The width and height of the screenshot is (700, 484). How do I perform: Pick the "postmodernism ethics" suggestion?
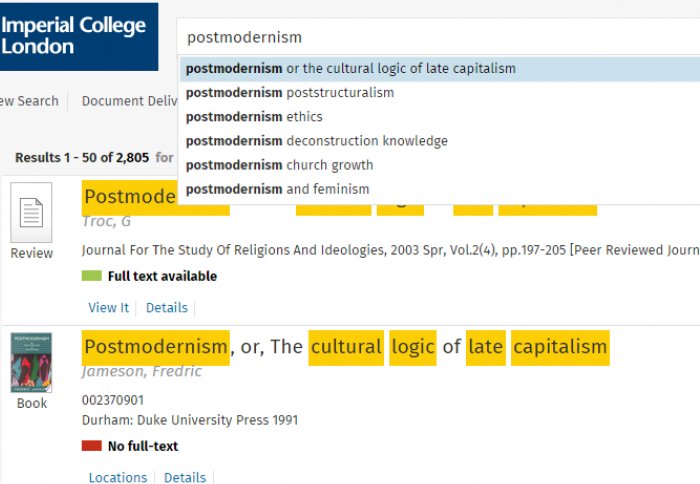point(254,117)
